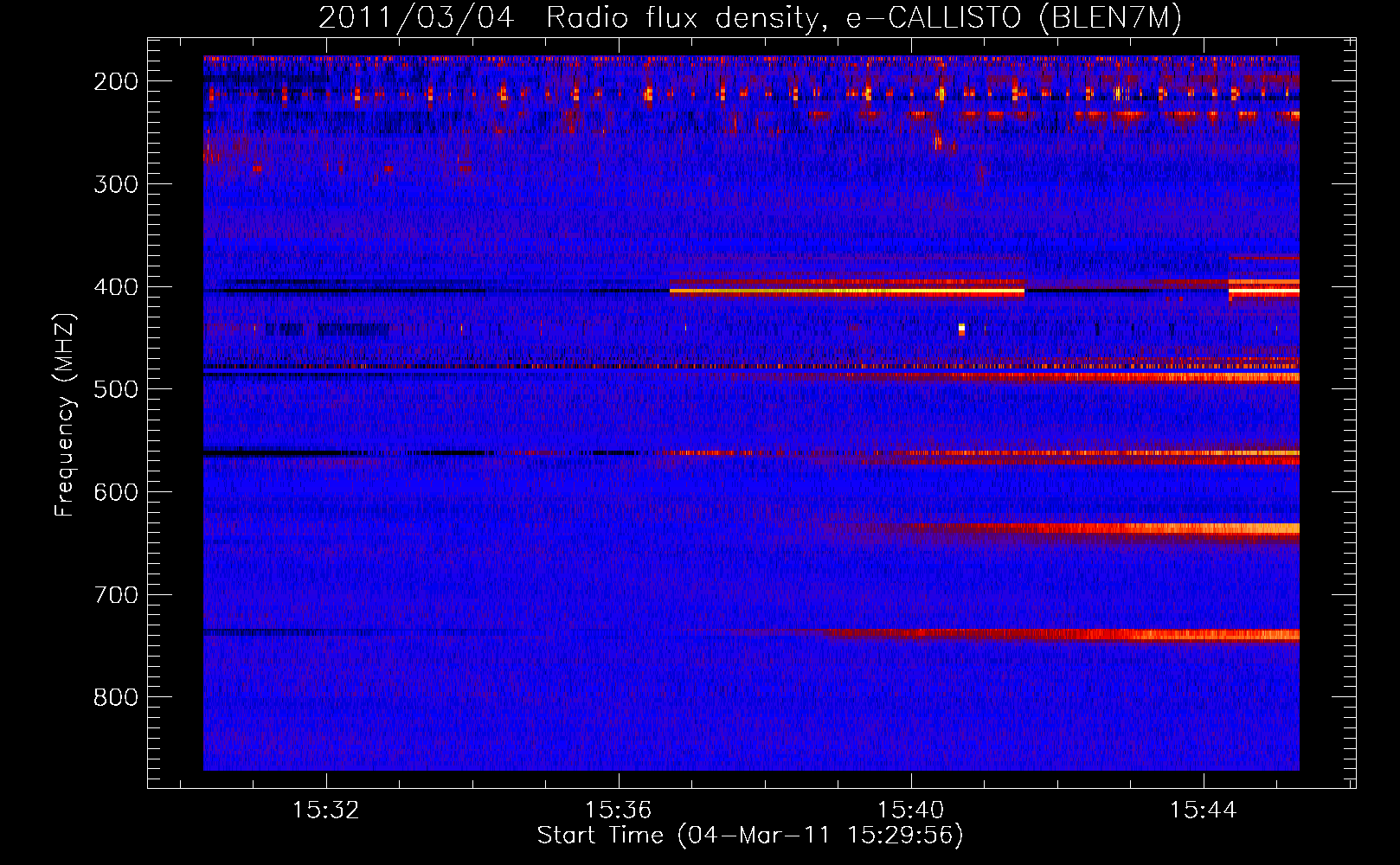Click the 'Frequency (MHZ)' axis label
This screenshot has height=865, width=1400.
pyautogui.click(x=65, y=414)
